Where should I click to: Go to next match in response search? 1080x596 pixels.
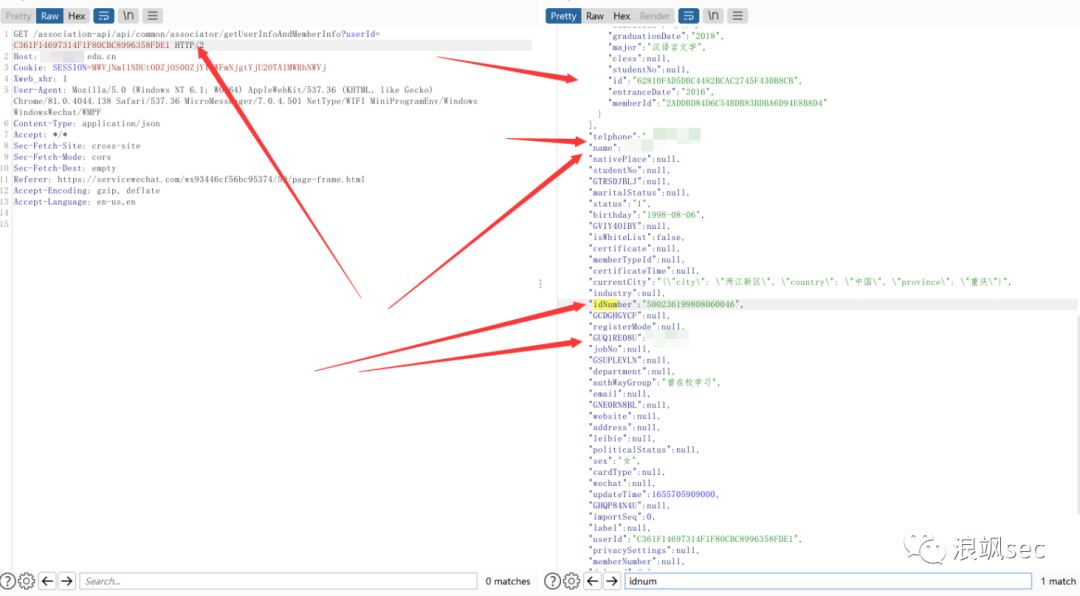pyautogui.click(x=612, y=581)
